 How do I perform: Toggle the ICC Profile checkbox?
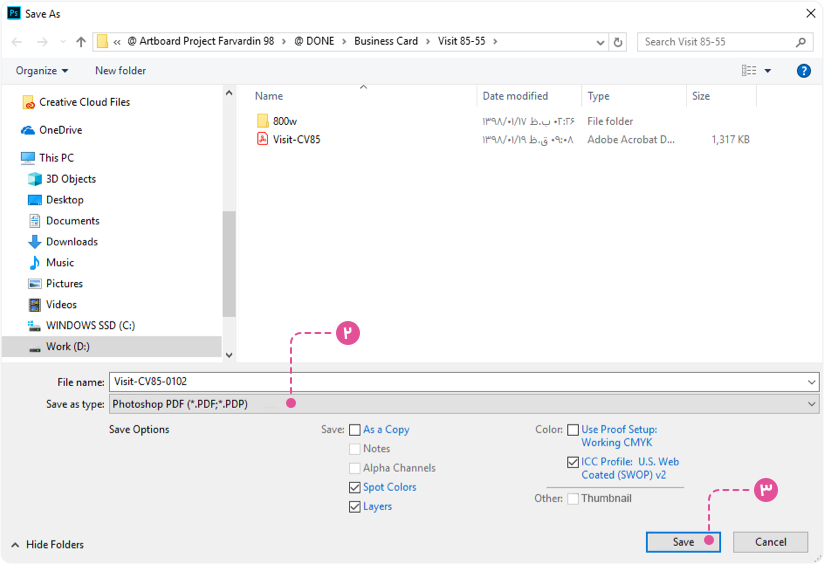click(573, 462)
